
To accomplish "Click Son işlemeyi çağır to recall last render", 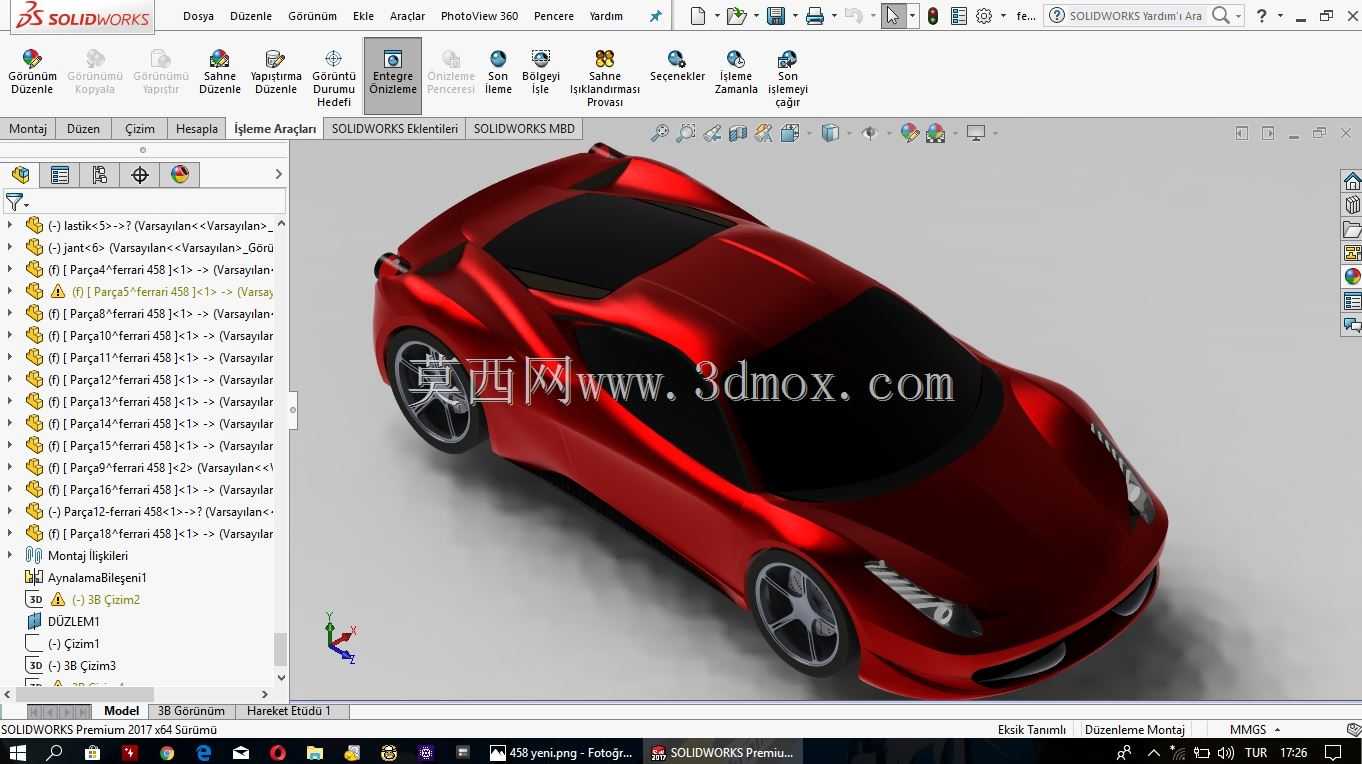I will click(788, 78).
